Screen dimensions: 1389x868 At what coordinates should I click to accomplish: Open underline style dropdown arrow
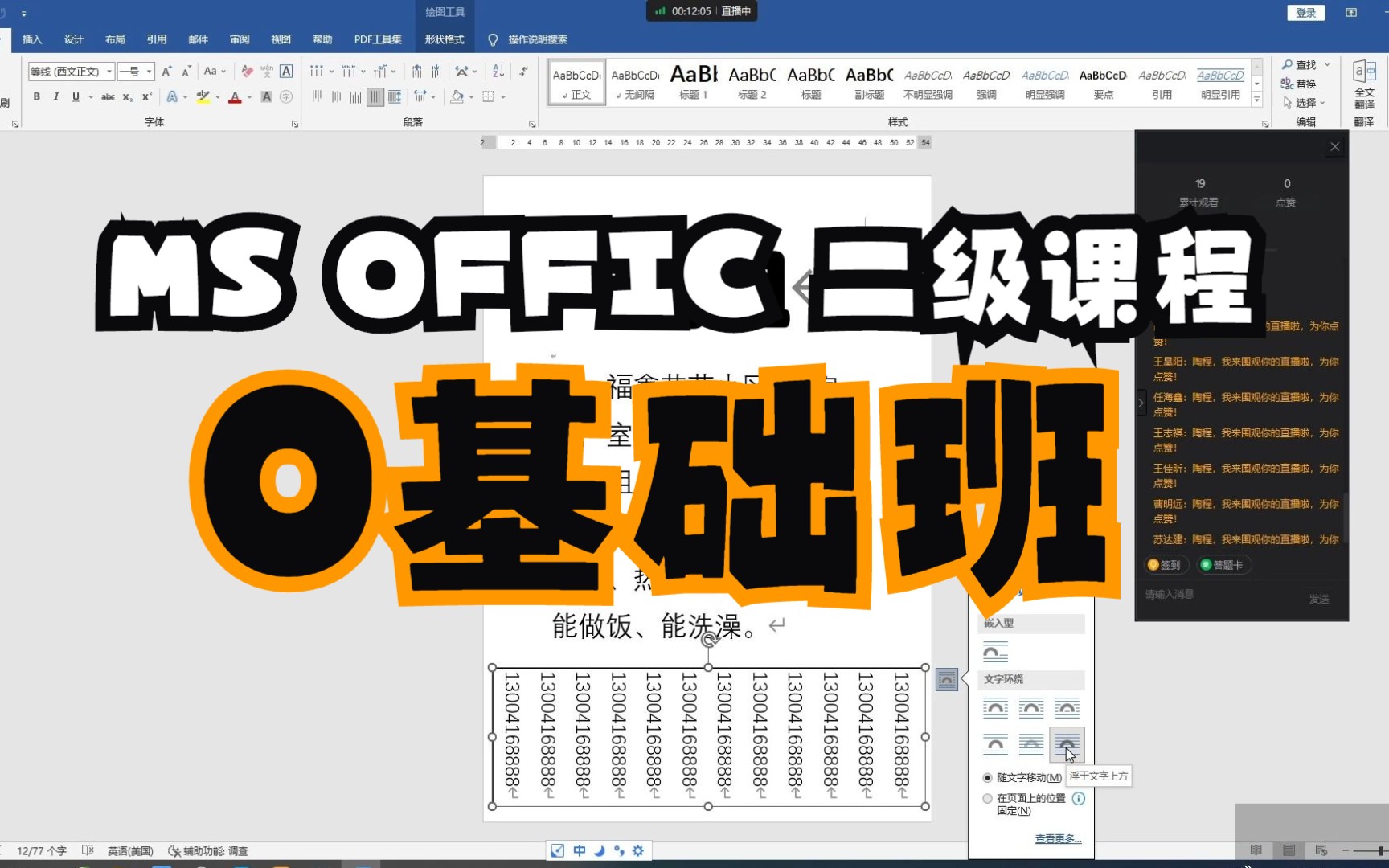click(90, 96)
